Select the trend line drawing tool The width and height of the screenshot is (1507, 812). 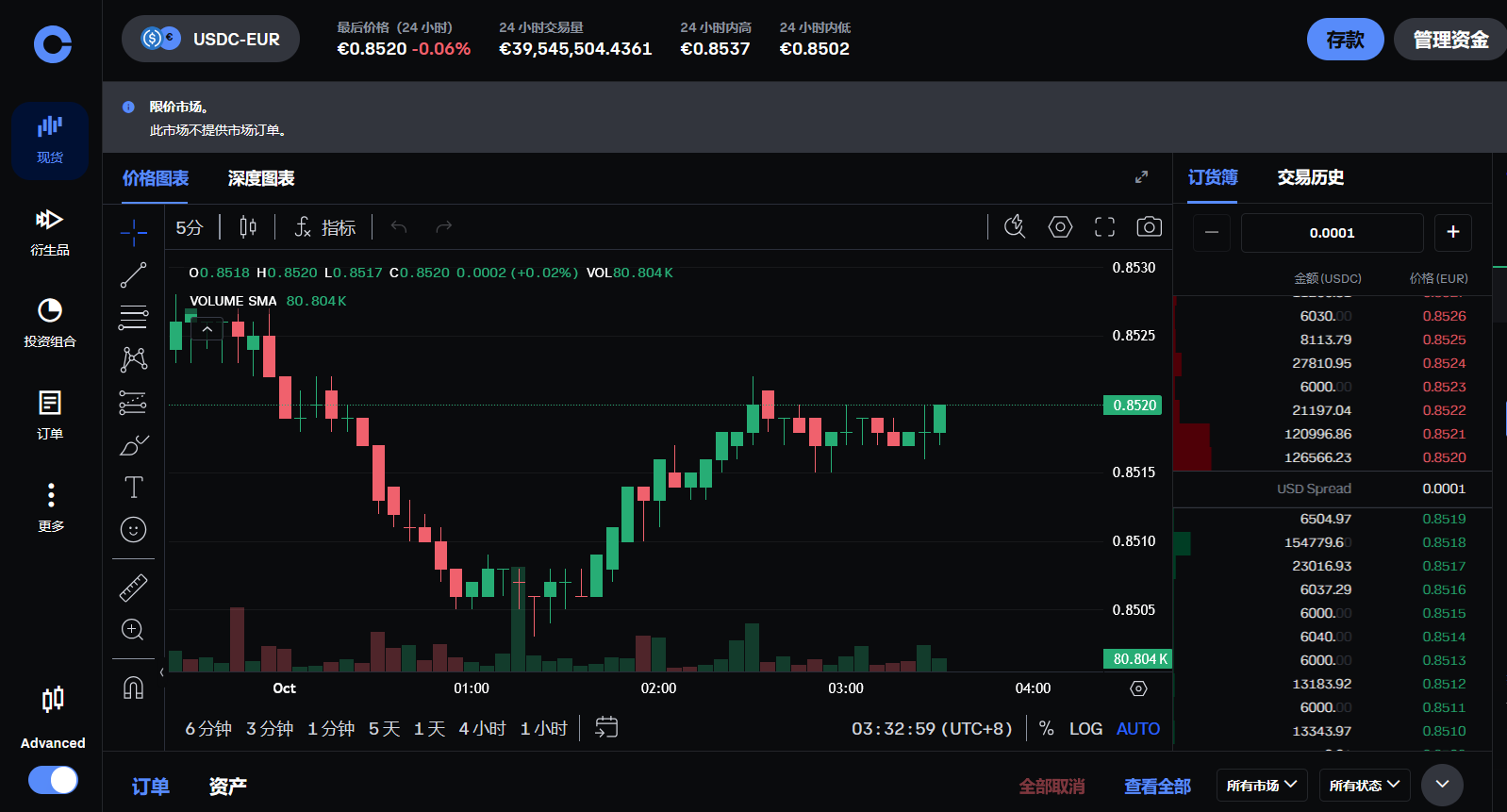[x=133, y=274]
